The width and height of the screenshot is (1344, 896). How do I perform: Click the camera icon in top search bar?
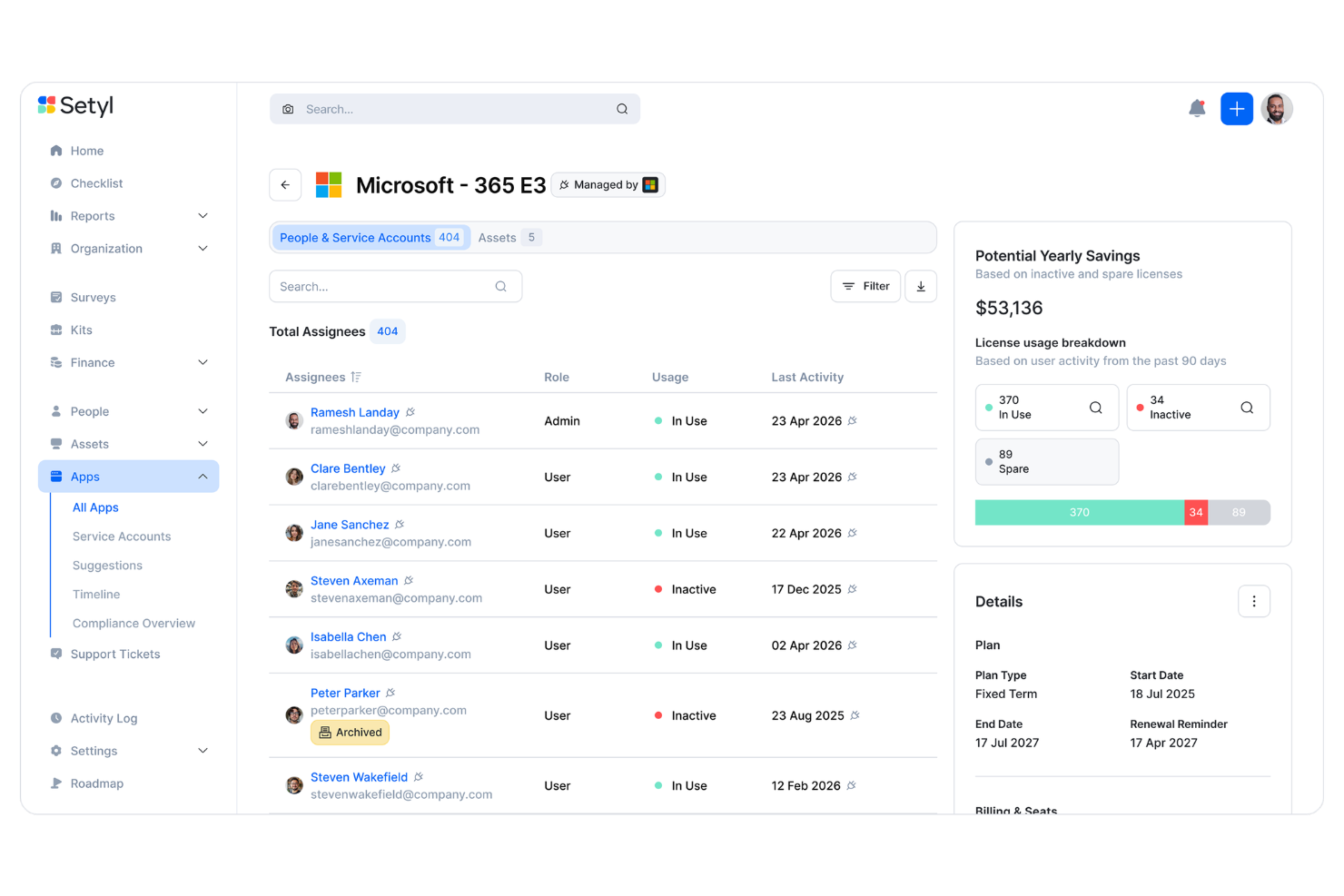(x=288, y=109)
